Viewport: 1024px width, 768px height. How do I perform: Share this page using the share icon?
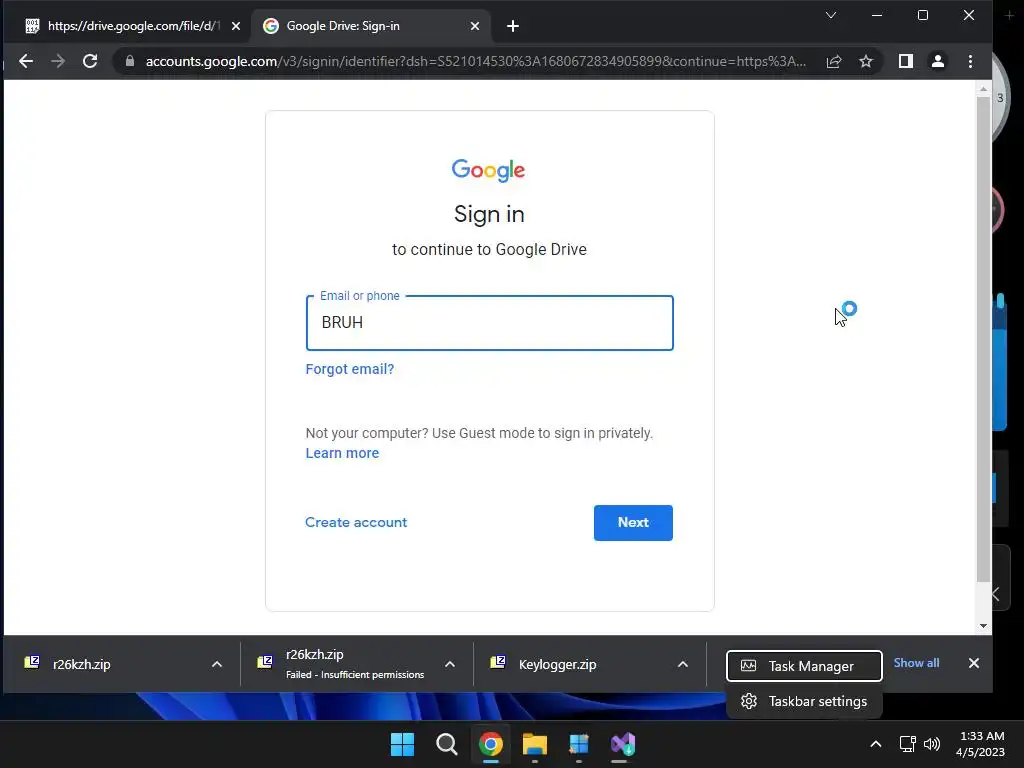[x=834, y=61]
